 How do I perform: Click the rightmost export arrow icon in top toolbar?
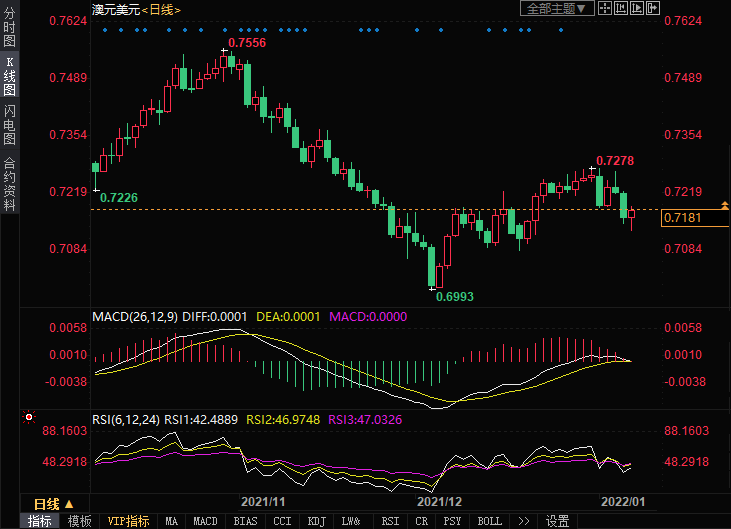(x=654, y=9)
